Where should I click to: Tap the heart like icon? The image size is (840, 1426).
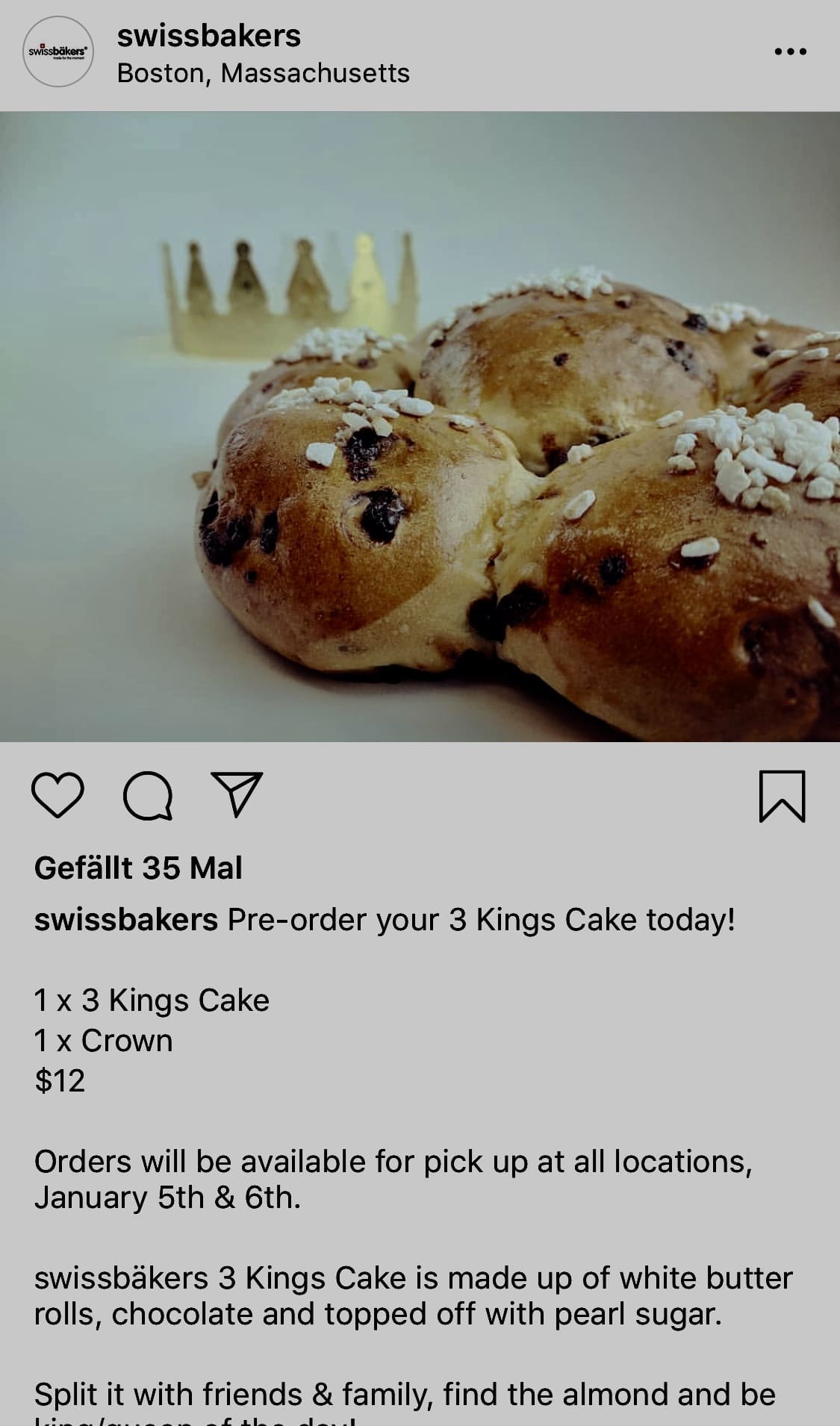tap(57, 796)
